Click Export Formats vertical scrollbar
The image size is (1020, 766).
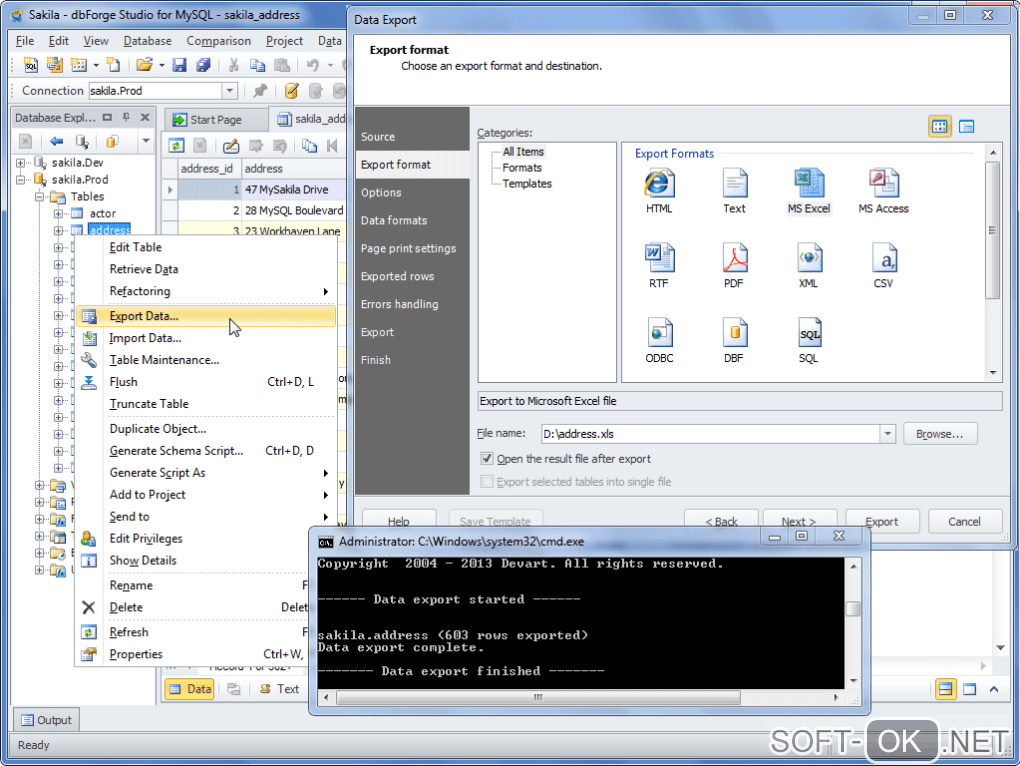[992, 231]
